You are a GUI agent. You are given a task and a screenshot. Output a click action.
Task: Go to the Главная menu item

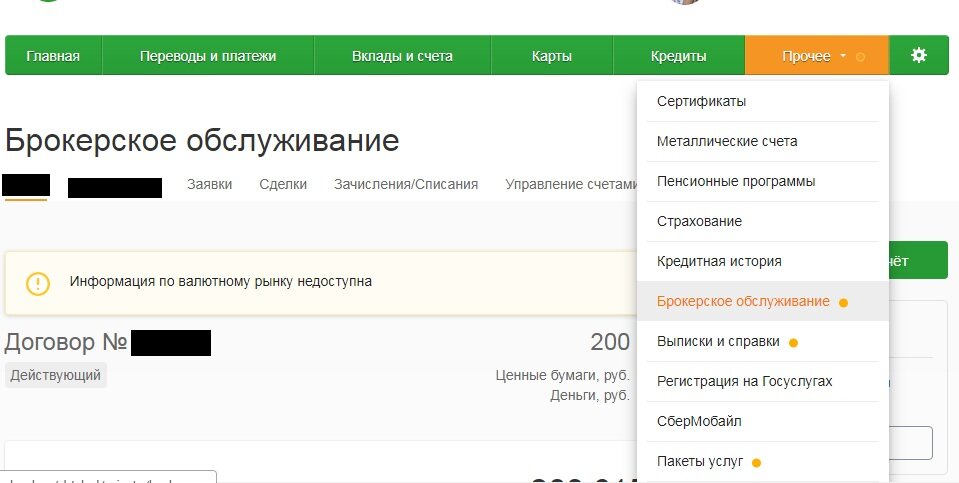pos(53,56)
